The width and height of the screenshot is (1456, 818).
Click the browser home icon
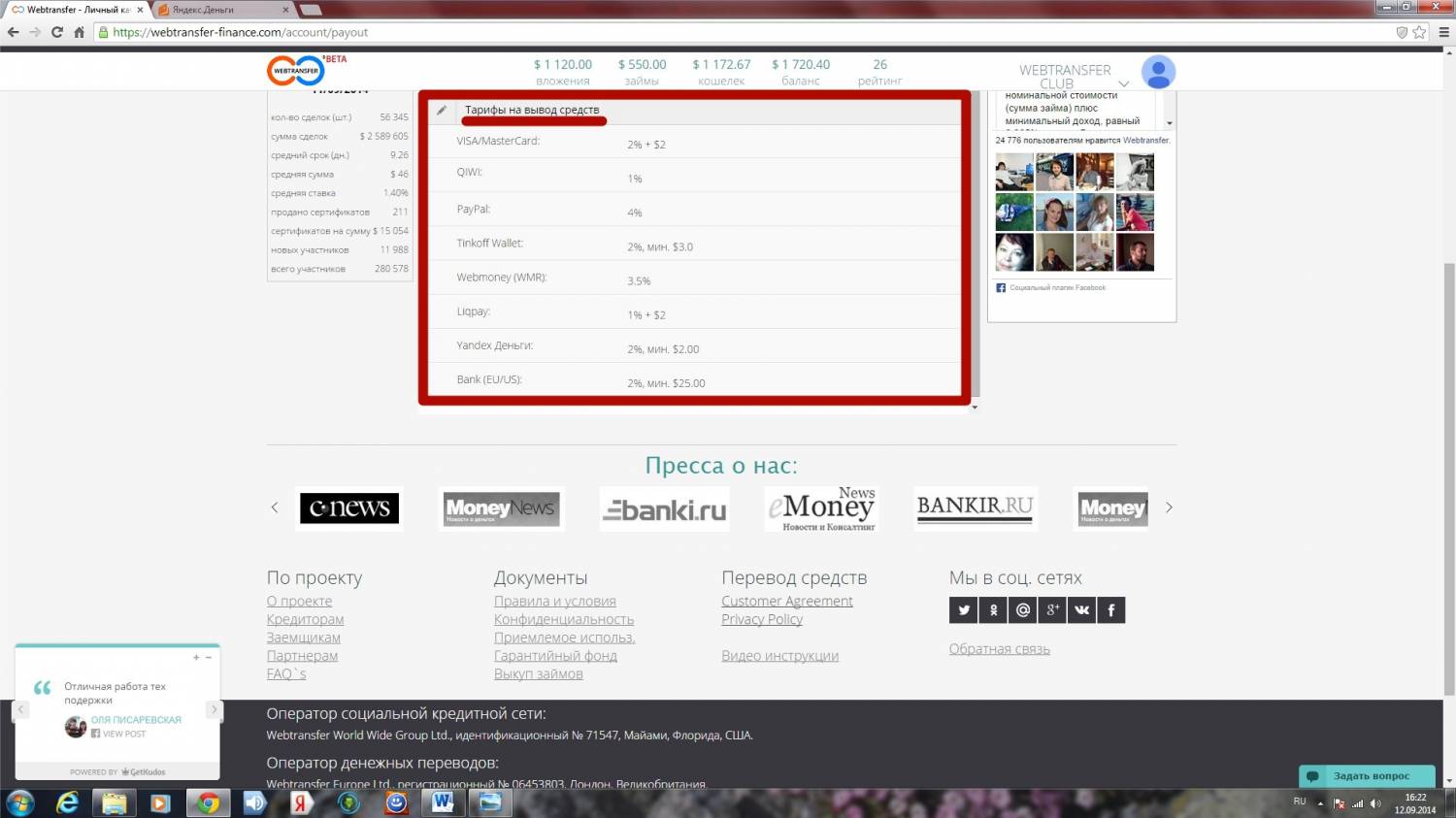pos(80,32)
